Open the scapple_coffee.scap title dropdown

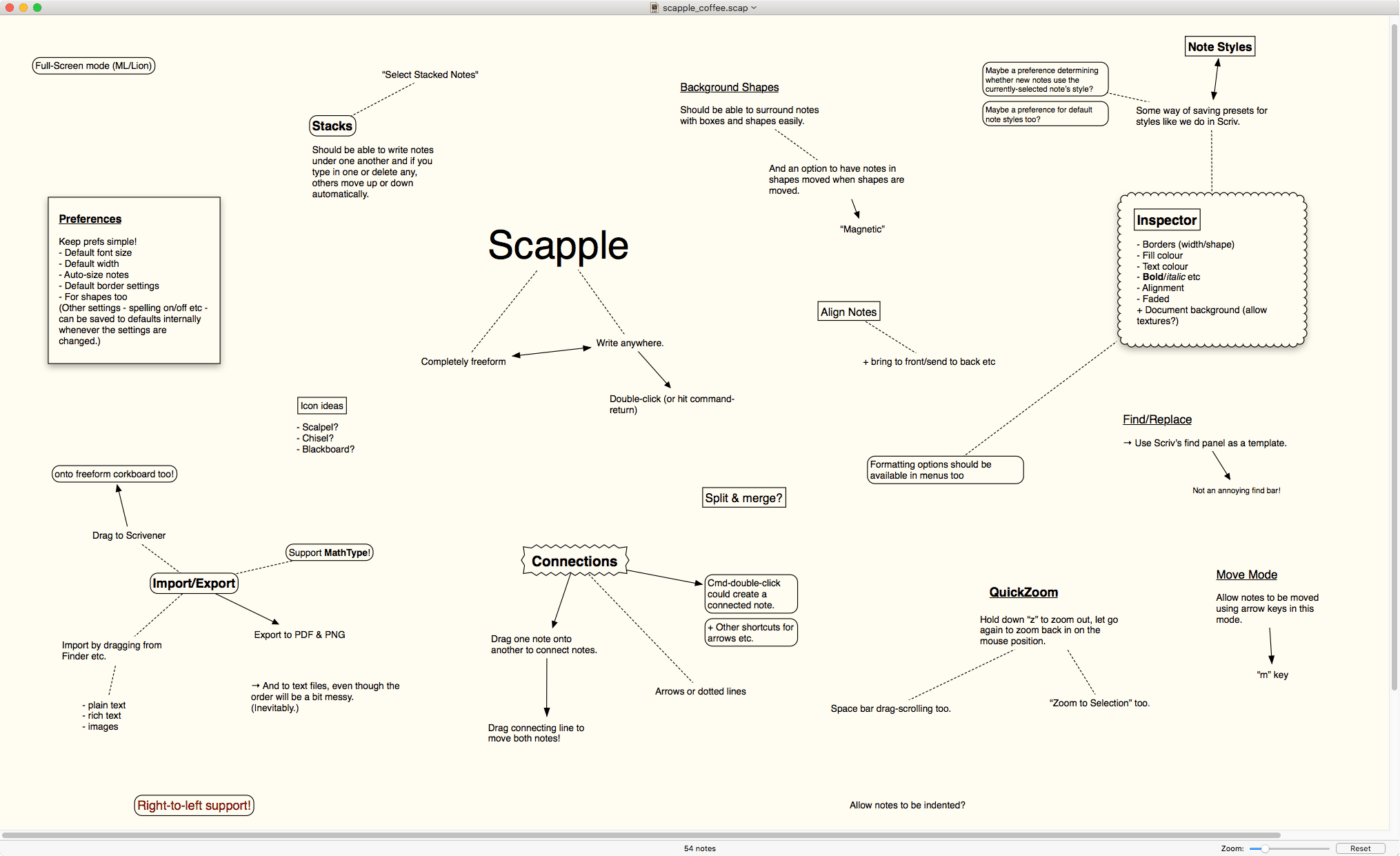click(x=754, y=7)
